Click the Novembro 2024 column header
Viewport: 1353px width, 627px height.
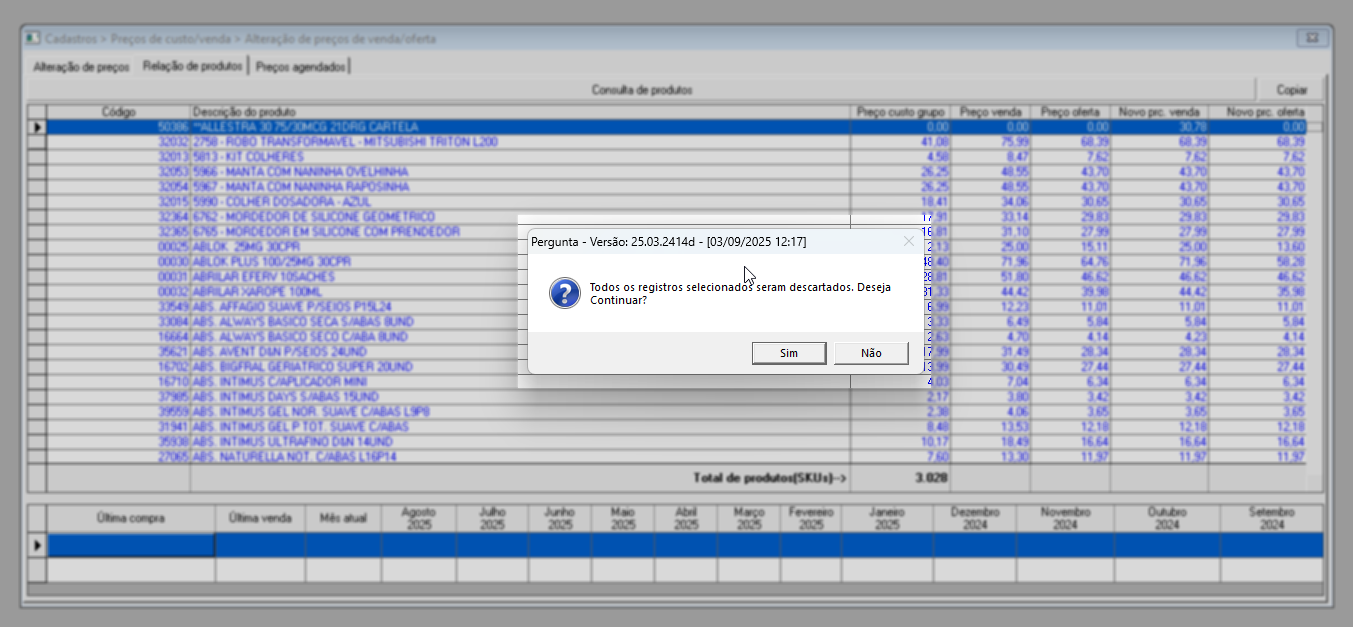pyautogui.click(x=1065, y=518)
